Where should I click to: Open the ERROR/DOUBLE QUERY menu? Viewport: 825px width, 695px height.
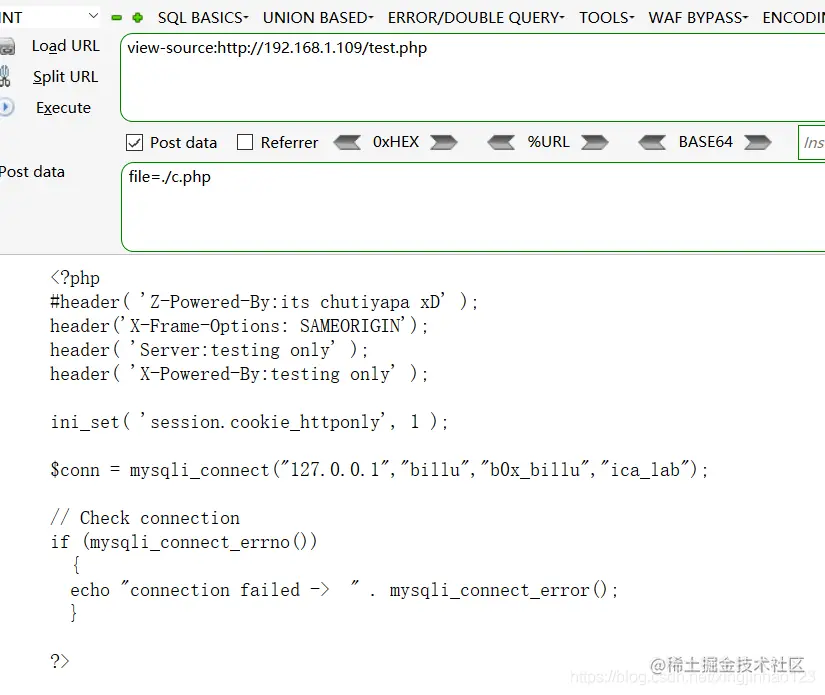click(476, 18)
